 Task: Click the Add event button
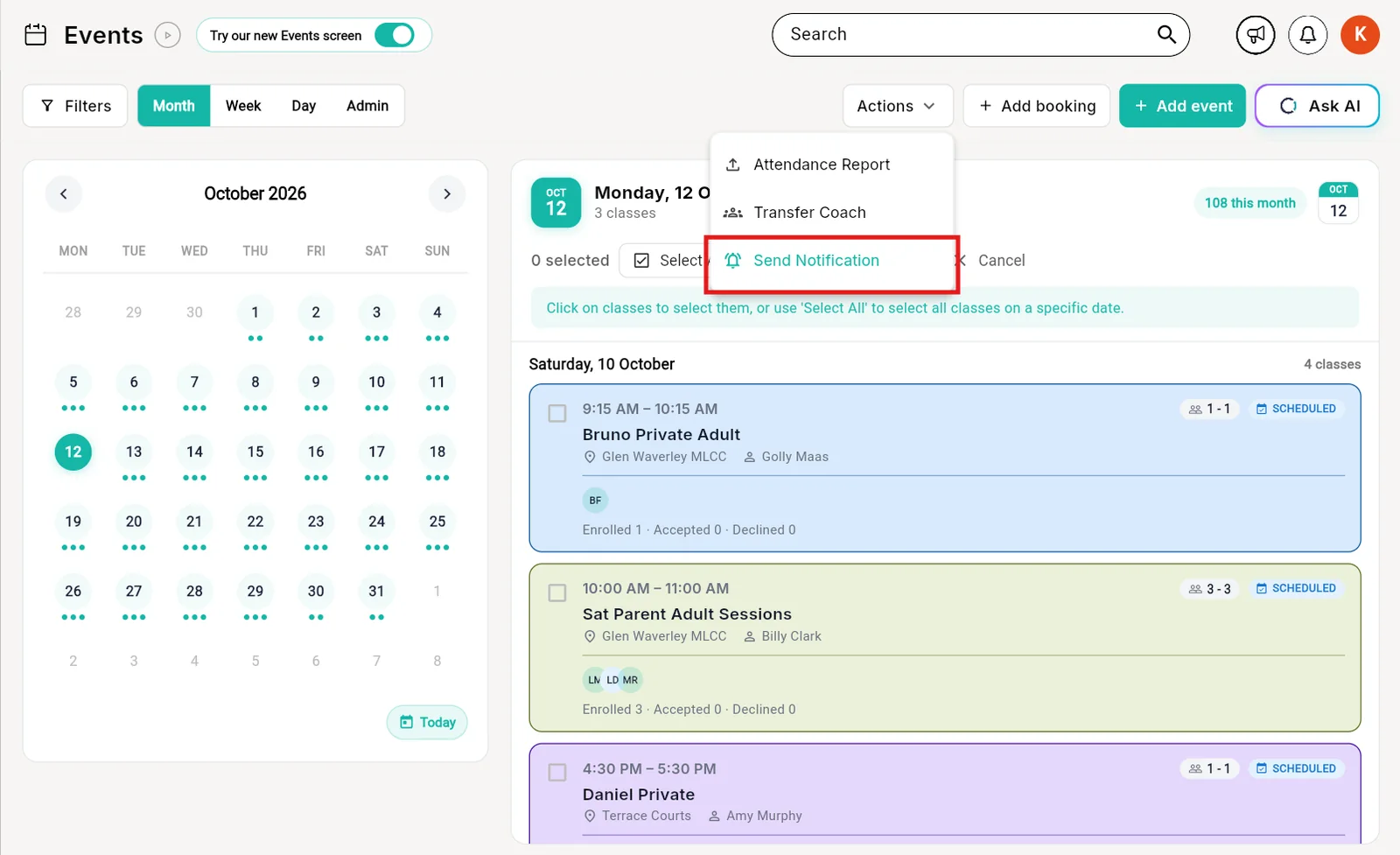pos(1183,106)
